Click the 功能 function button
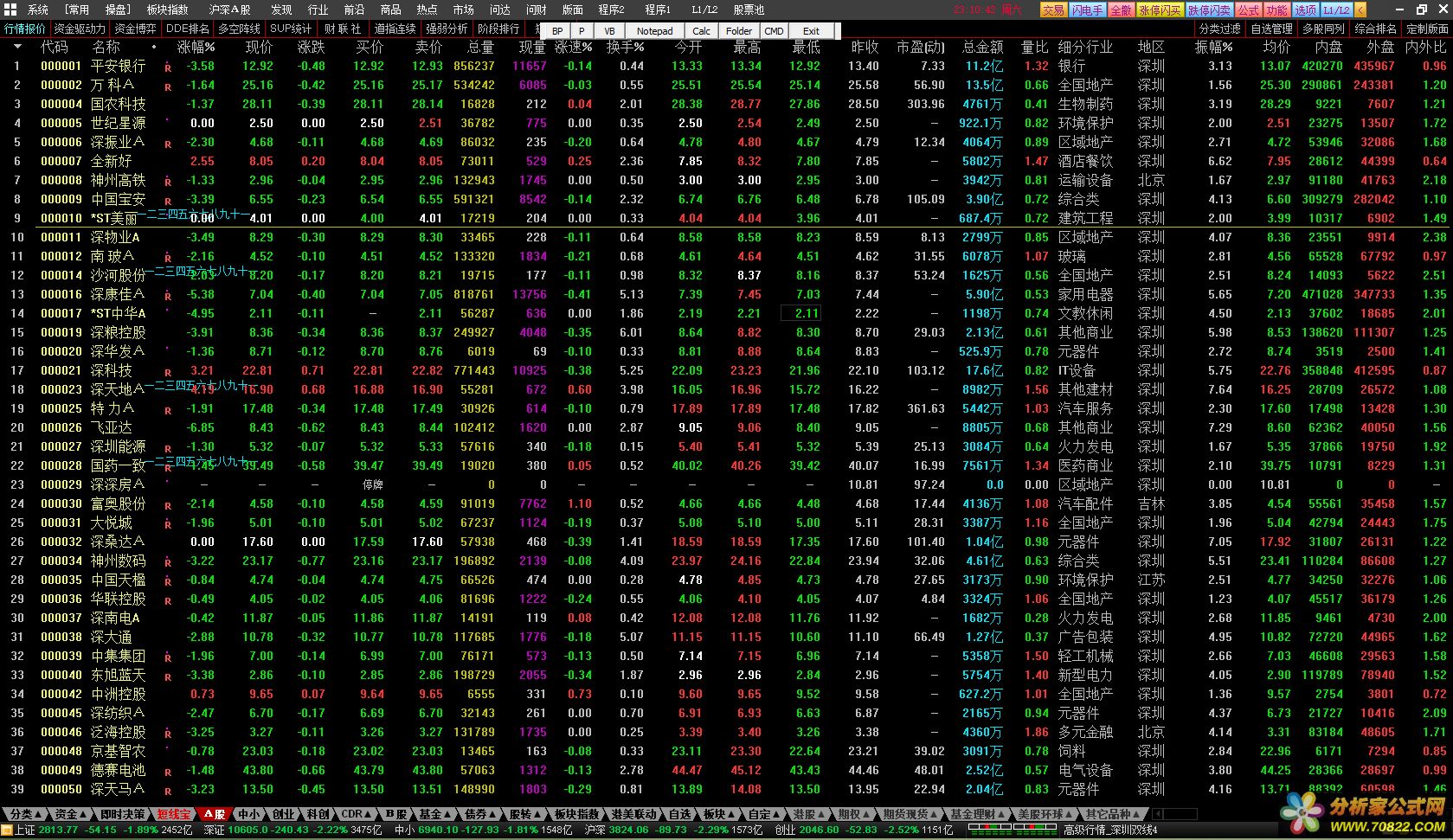The width and height of the screenshot is (1453, 840). (1276, 10)
